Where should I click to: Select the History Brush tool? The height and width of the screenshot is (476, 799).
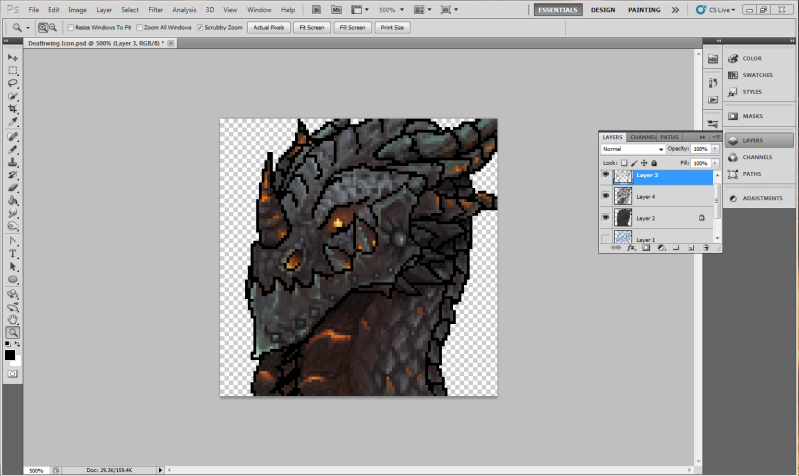pos(13,175)
